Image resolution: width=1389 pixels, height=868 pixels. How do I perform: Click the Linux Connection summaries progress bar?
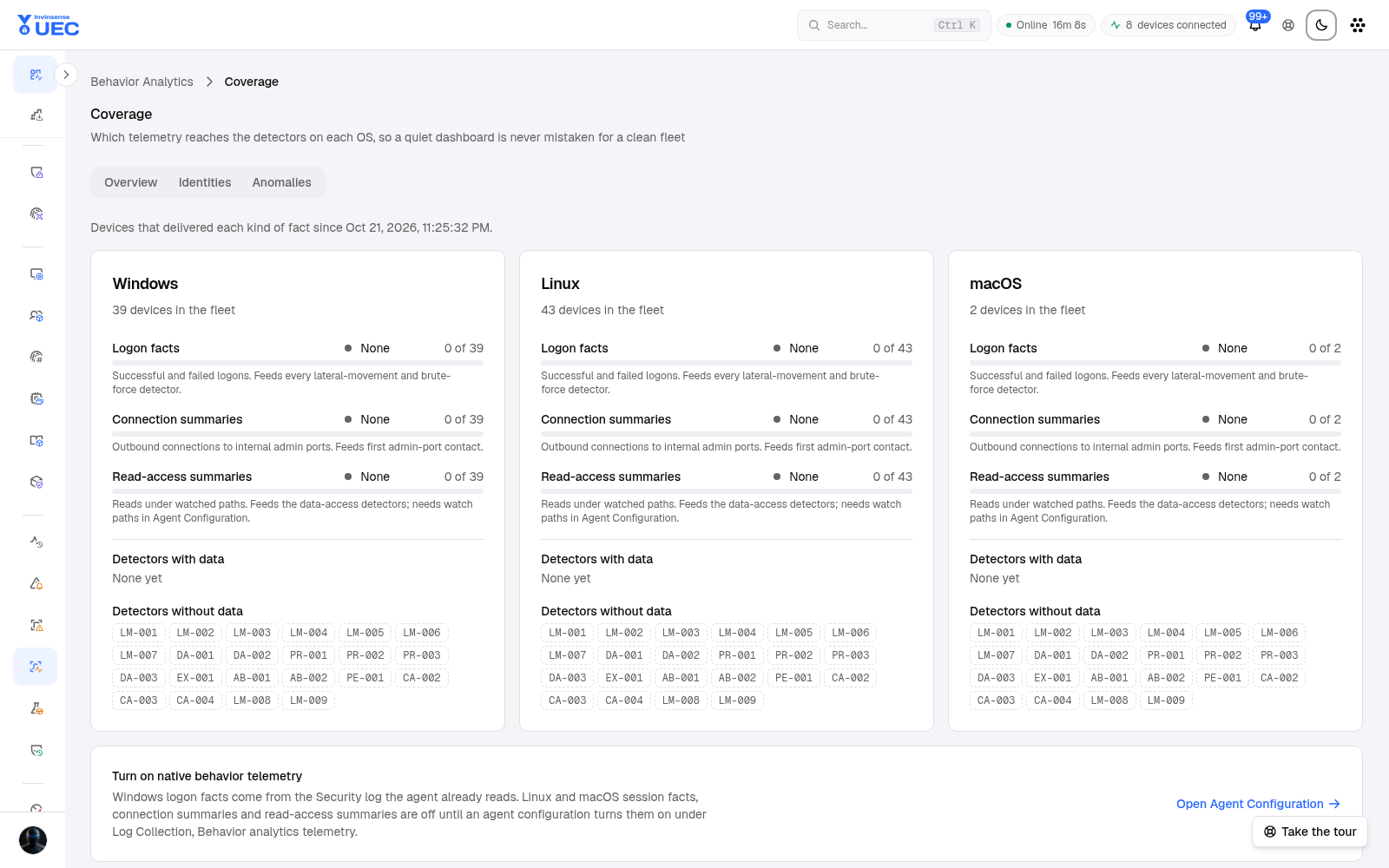[x=727, y=434]
